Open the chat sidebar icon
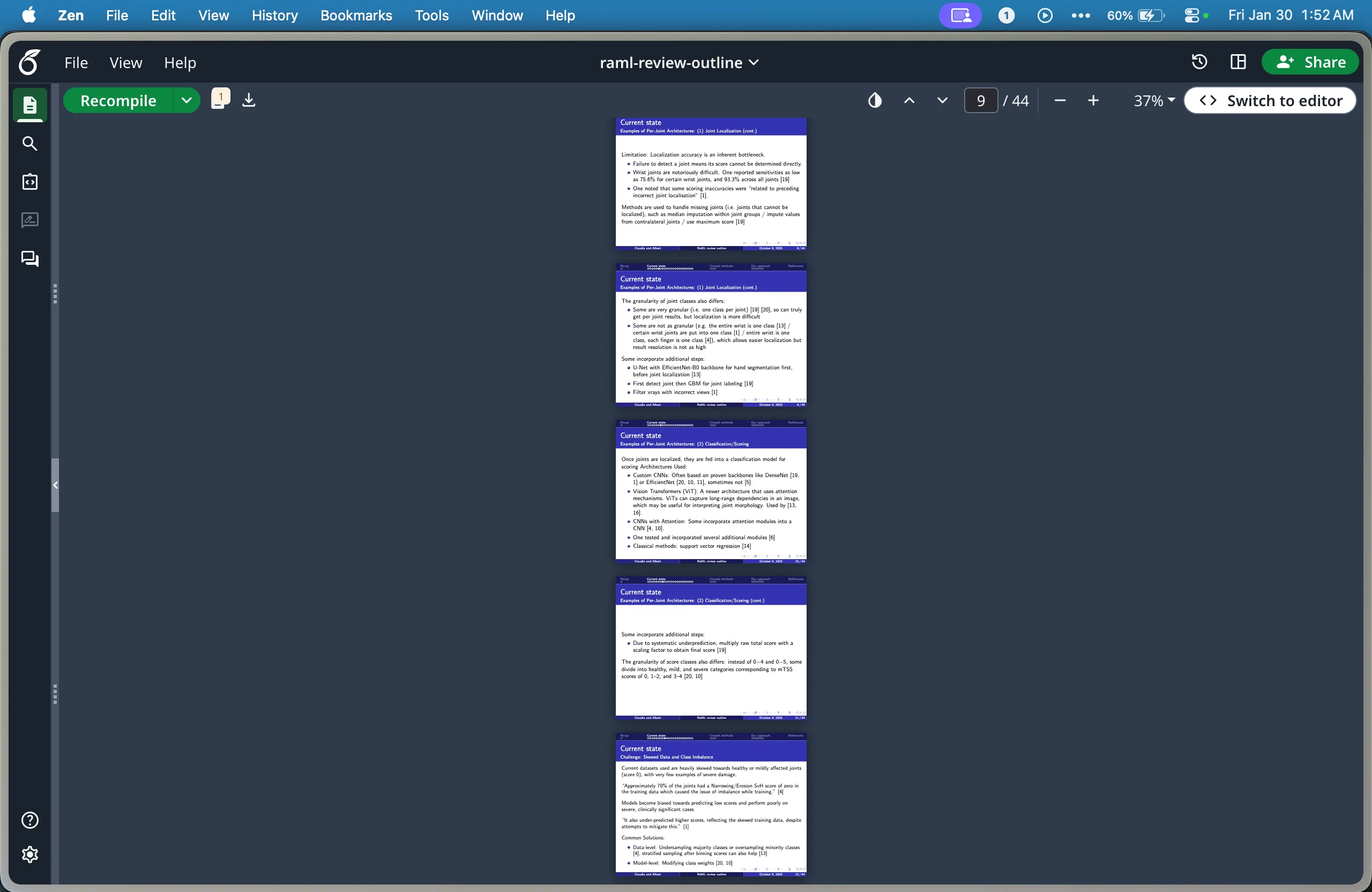 [29, 258]
